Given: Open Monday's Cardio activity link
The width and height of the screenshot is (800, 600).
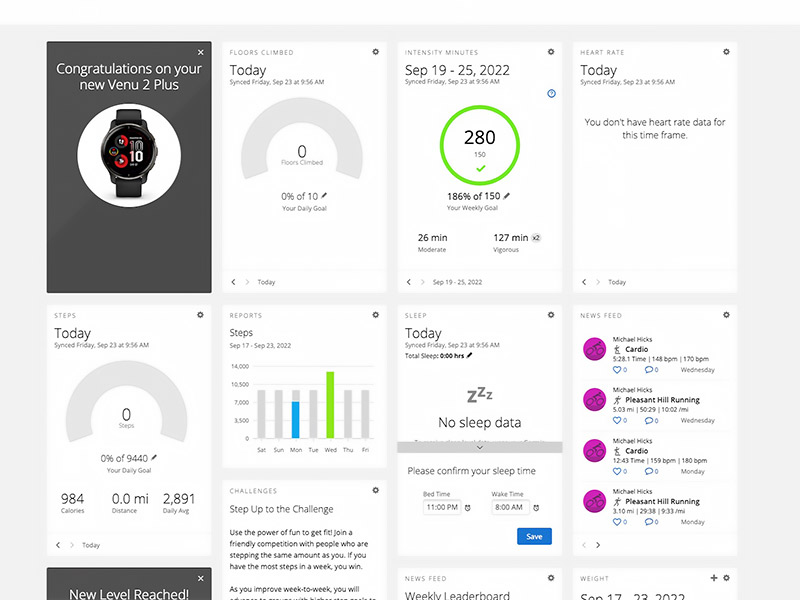Looking at the screenshot, I should (x=637, y=451).
